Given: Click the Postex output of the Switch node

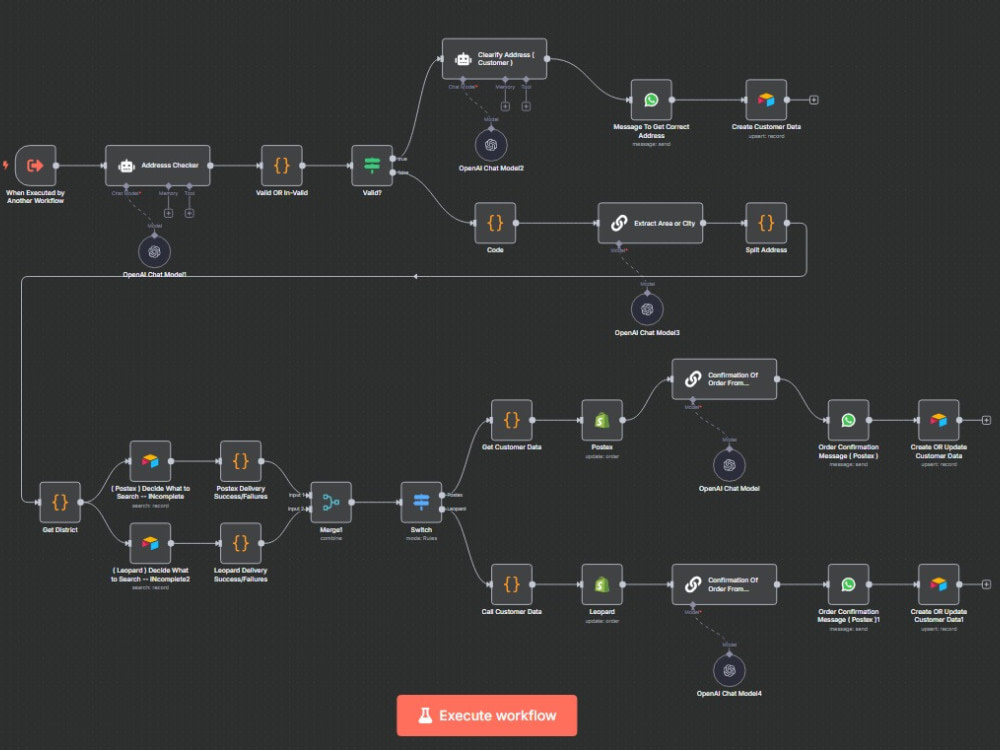Looking at the screenshot, I should (442, 495).
